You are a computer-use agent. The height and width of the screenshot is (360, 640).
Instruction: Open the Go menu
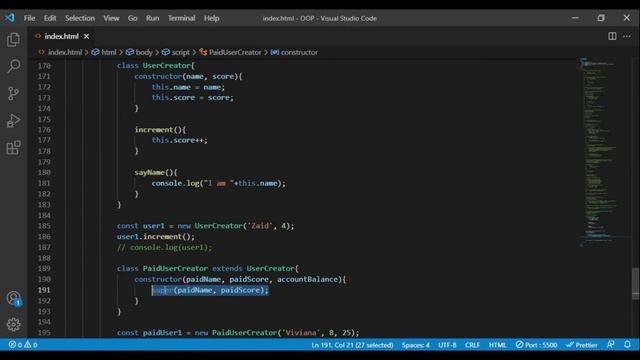[132, 18]
